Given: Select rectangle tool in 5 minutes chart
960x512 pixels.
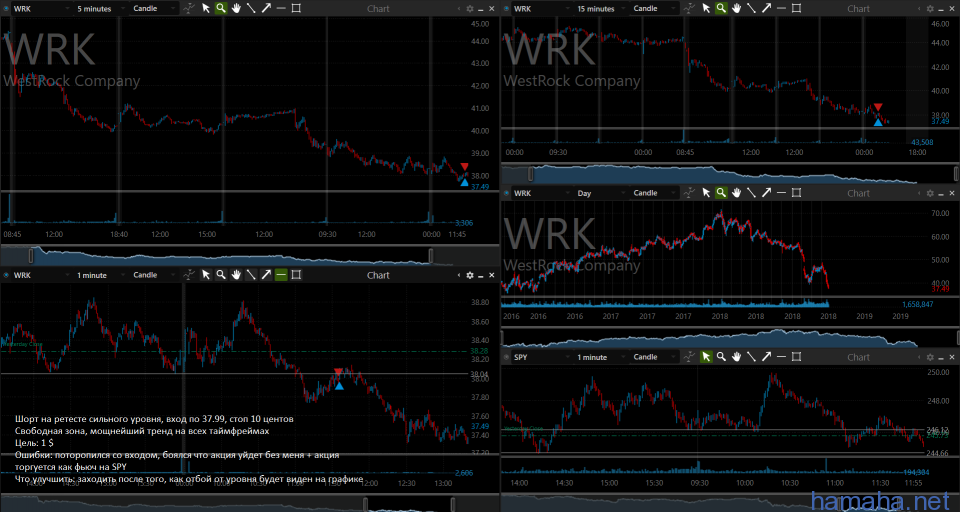Looking at the screenshot, I should click(297, 8).
